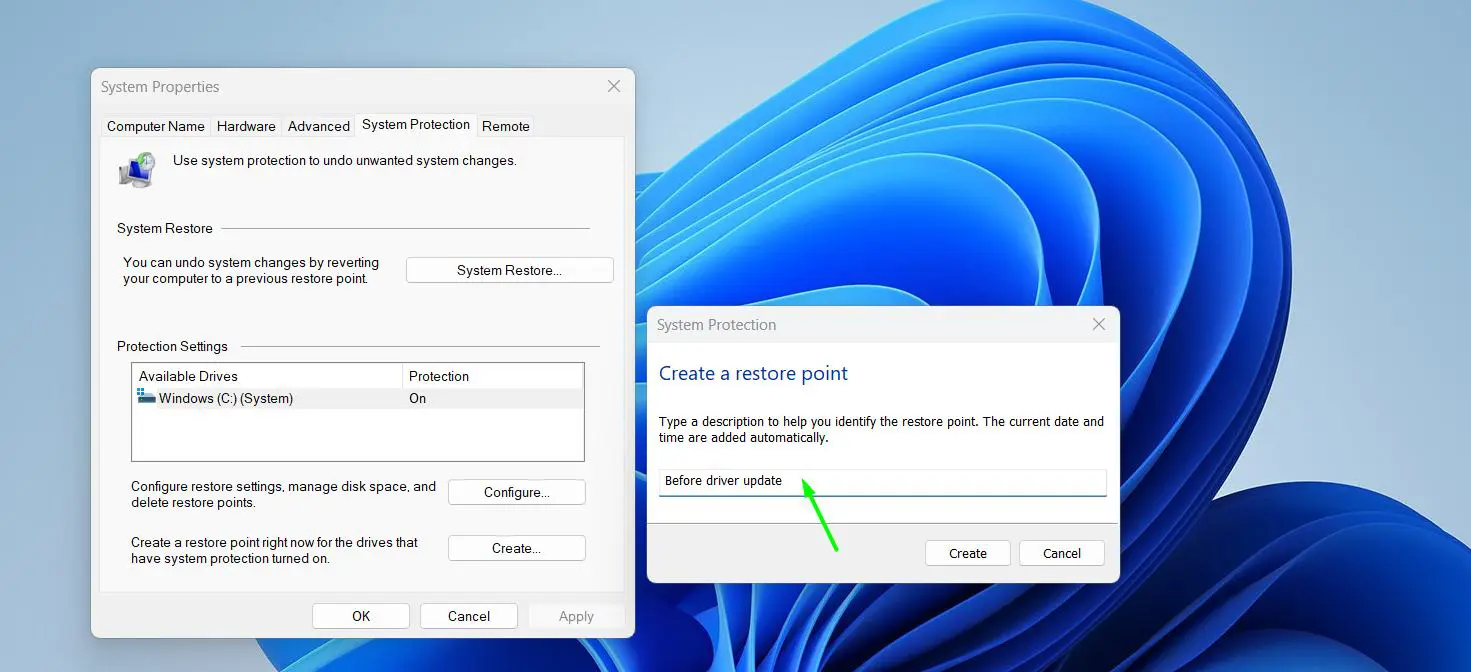The width and height of the screenshot is (1471, 672).
Task: Click the restore point description field
Action: pos(882,482)
